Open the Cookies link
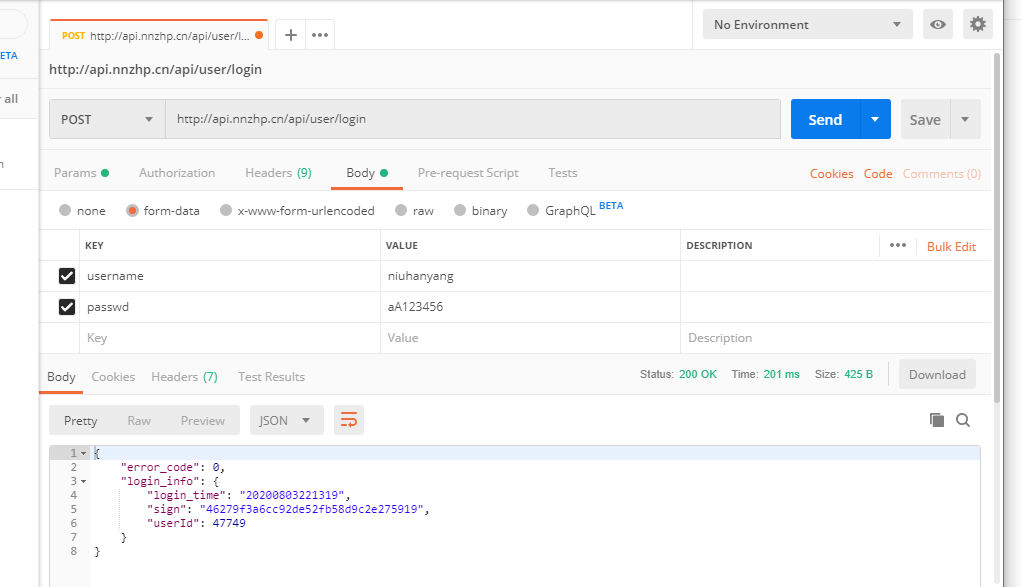Viewport: 1022px width, 587px height. (831, 174)
